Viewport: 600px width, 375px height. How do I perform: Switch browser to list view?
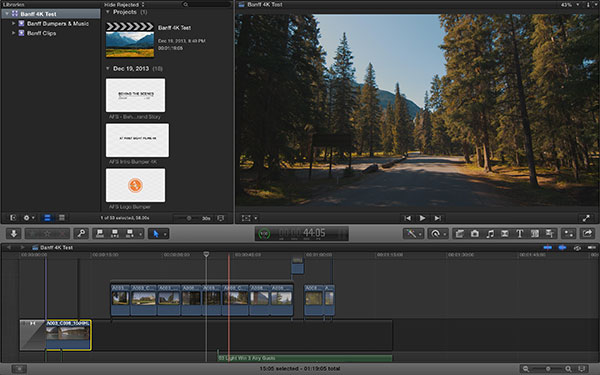coord(62,218)
